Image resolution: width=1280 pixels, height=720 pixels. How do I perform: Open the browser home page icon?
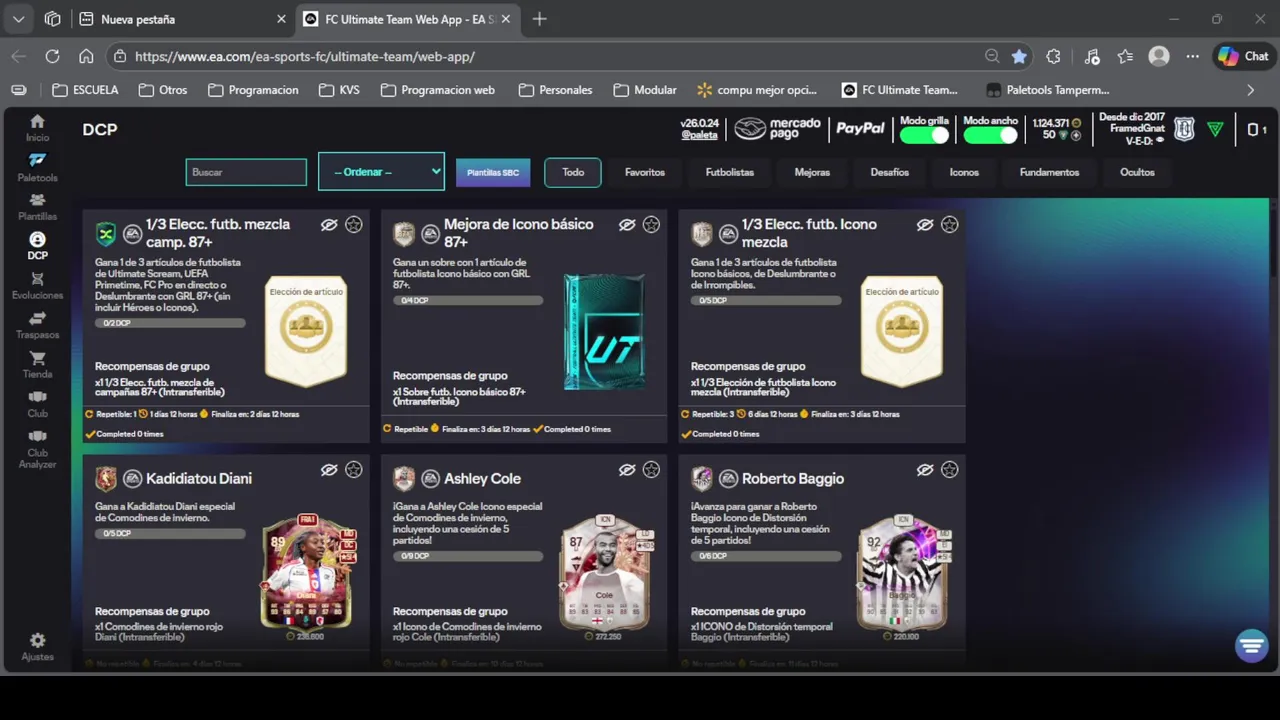point(86,57)
